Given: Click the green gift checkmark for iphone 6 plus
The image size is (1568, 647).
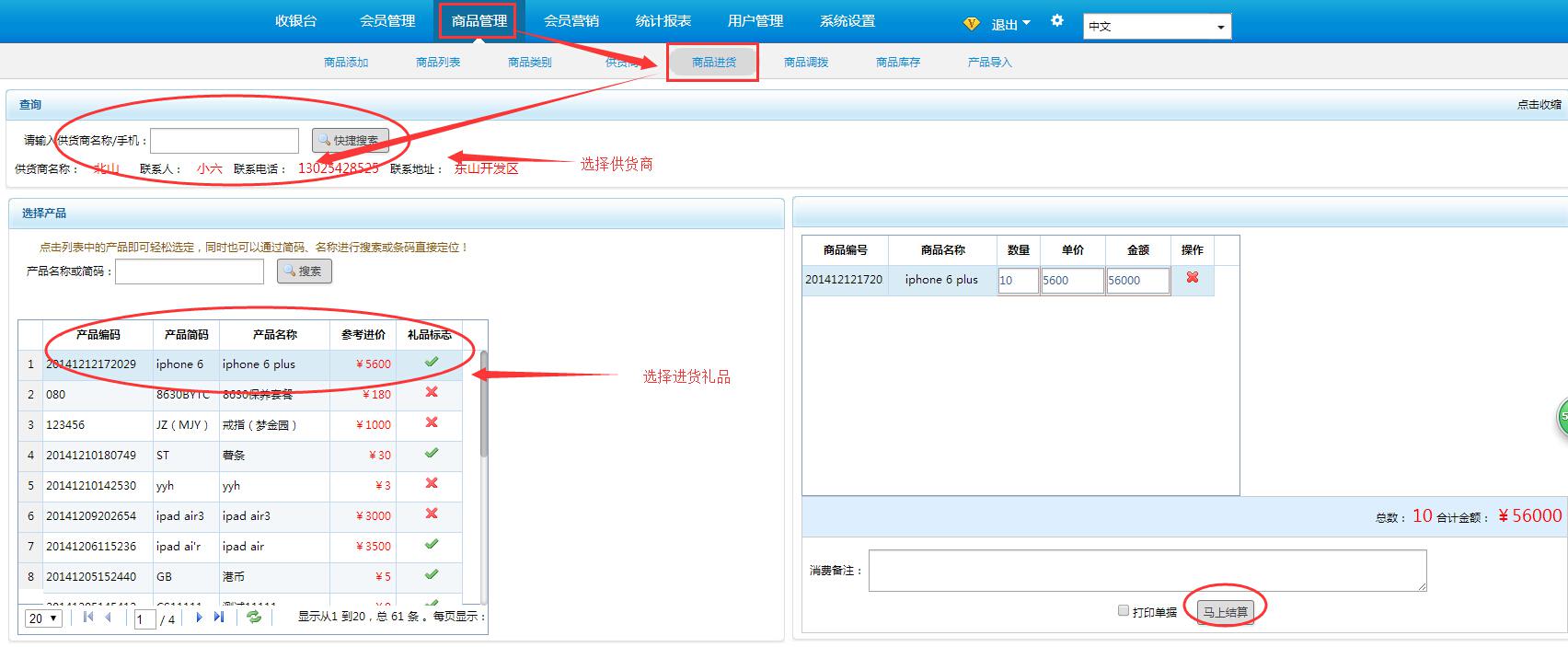Looking at the screenshot, I should point(431,363).
